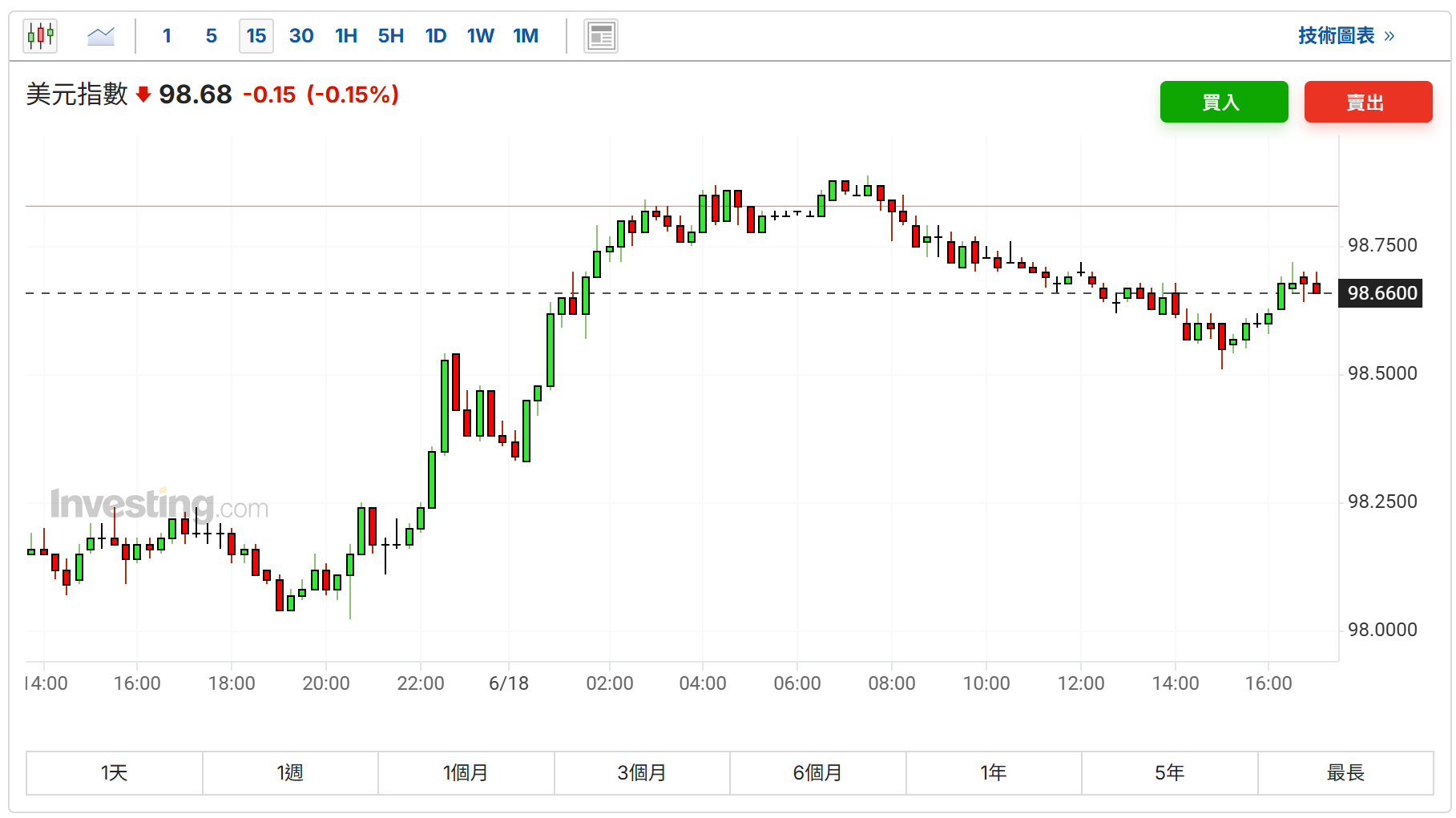Select the 15 minute interval
Screen dimensions: 1456x818
256,36
